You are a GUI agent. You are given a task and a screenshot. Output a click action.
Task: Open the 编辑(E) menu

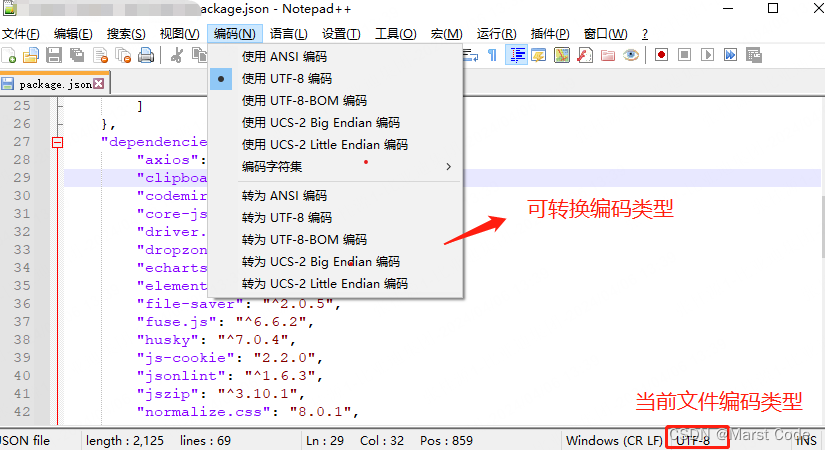coord(73,34)
